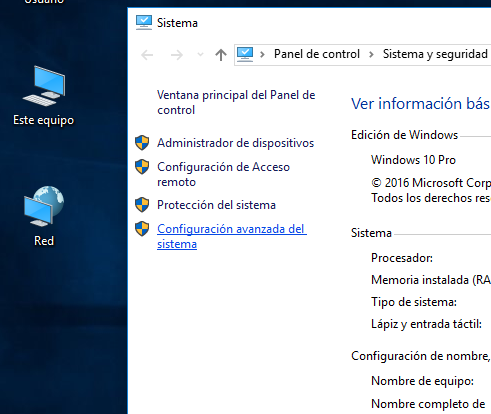Open Configuración de Acceso remoto link

tap(223, 174)
